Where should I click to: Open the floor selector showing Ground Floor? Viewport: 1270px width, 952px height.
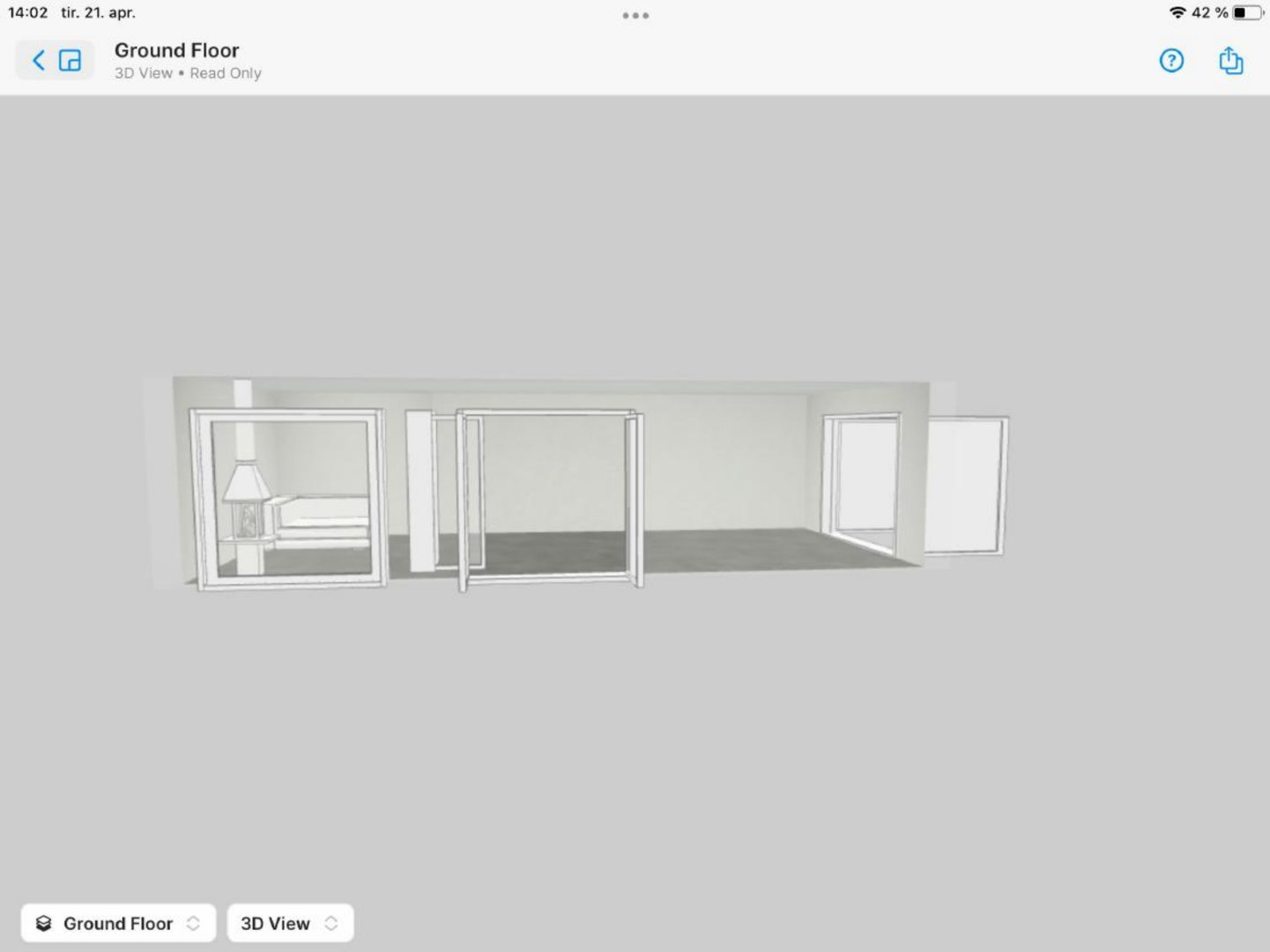point(117,923)
